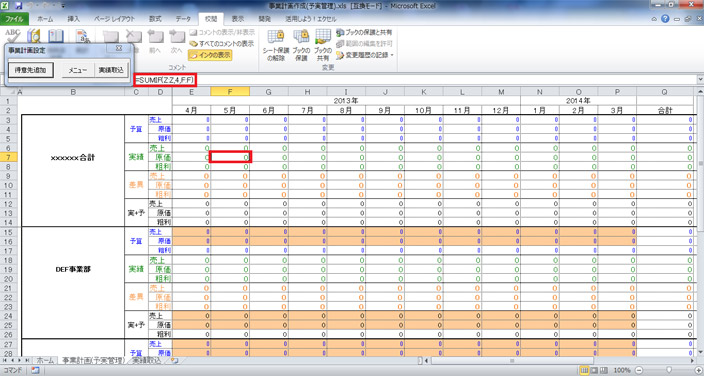The image size is (704, 376).
Task: Open the ファイル tab
Action: click(14, 19)
